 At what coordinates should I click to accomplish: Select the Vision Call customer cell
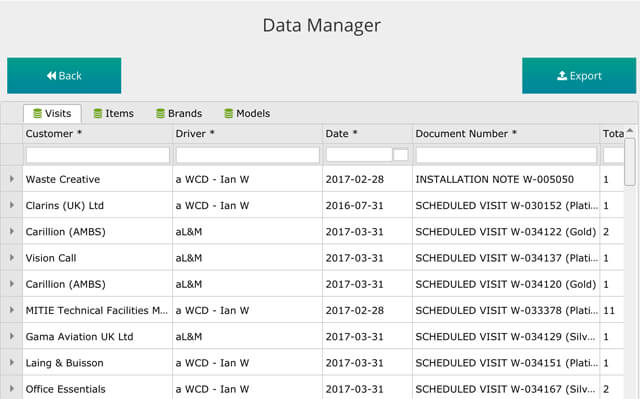98,258
